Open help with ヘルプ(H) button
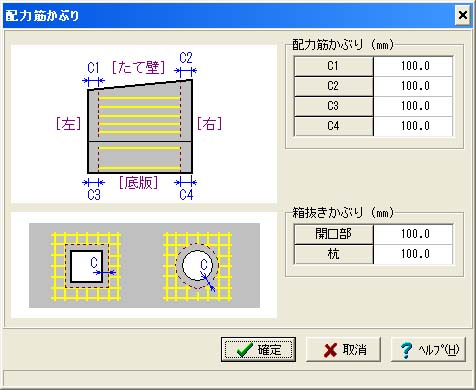Viewport: 476px width, 390px height. tap(428, 350)
